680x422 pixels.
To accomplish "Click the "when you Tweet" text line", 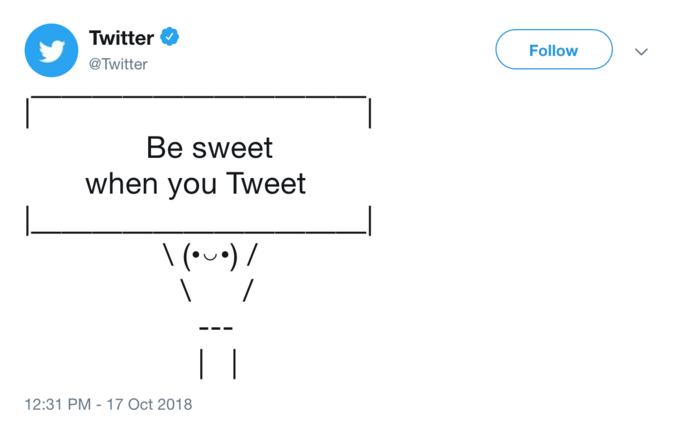I will (x=195, y=185).
